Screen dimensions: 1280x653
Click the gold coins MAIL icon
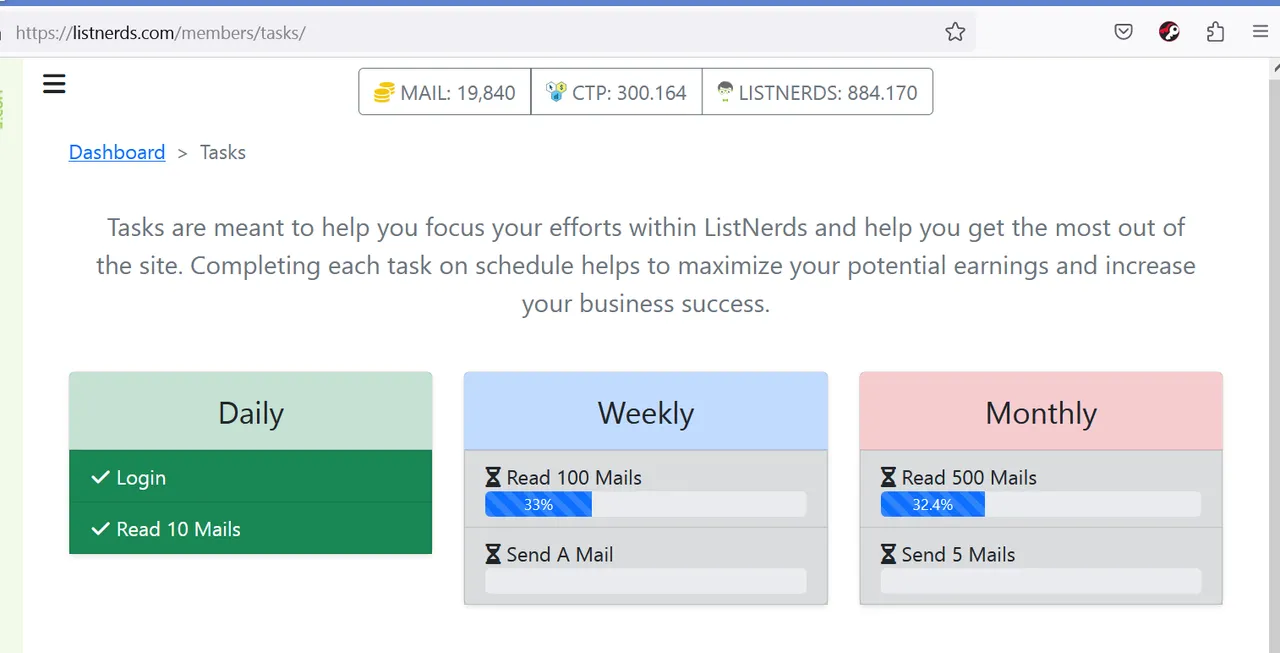coord(384,93)
